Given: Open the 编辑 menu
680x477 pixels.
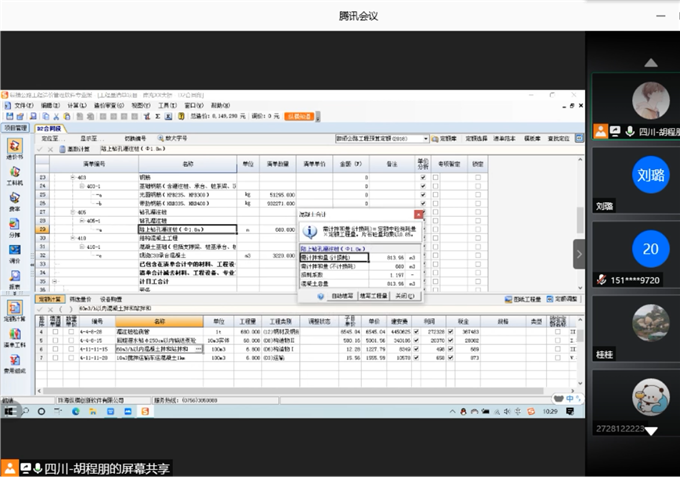Looking at the screenshot, I should click(50, 105).
